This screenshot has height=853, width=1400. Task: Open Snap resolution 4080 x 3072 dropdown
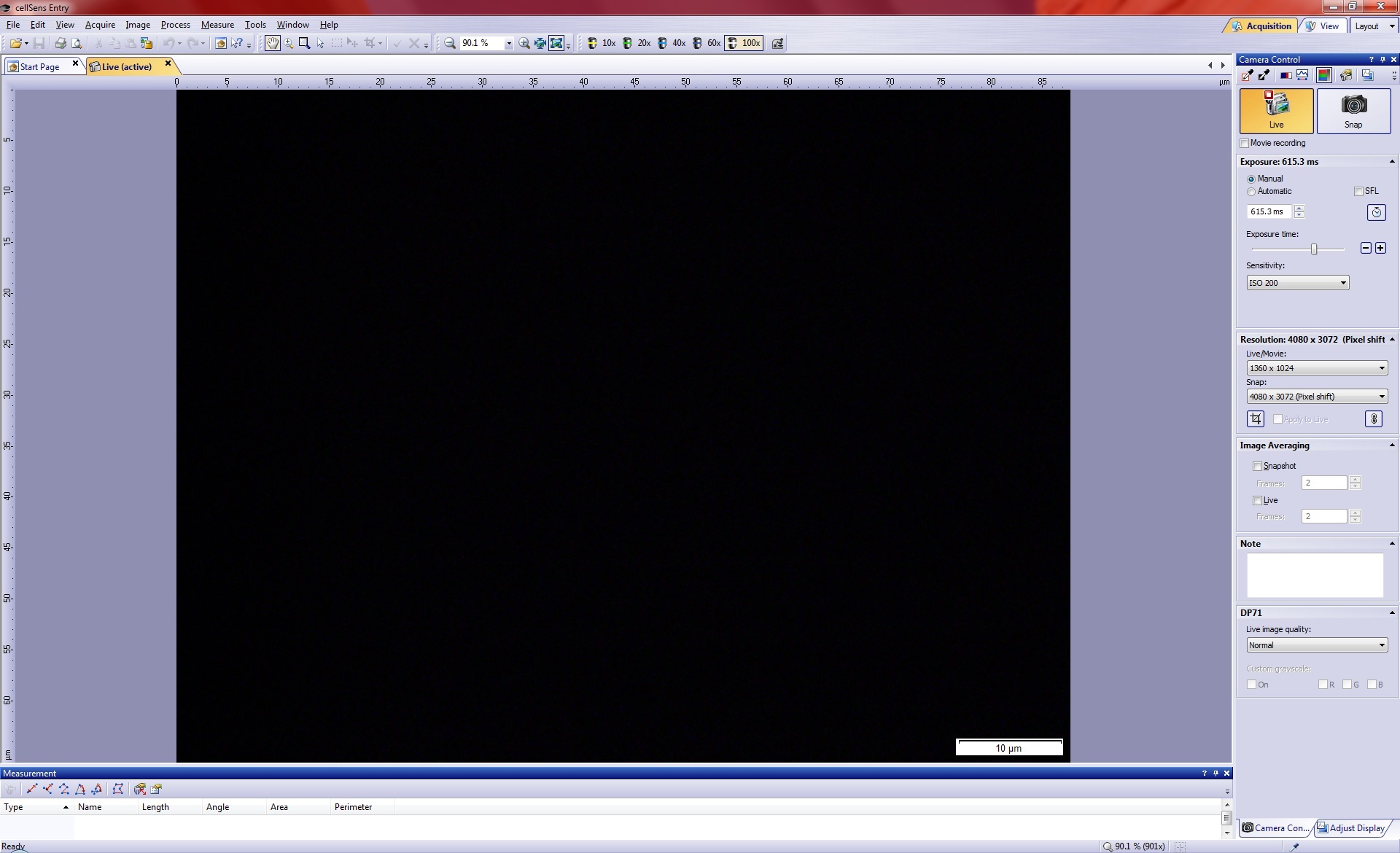(x=1317, y=397)
